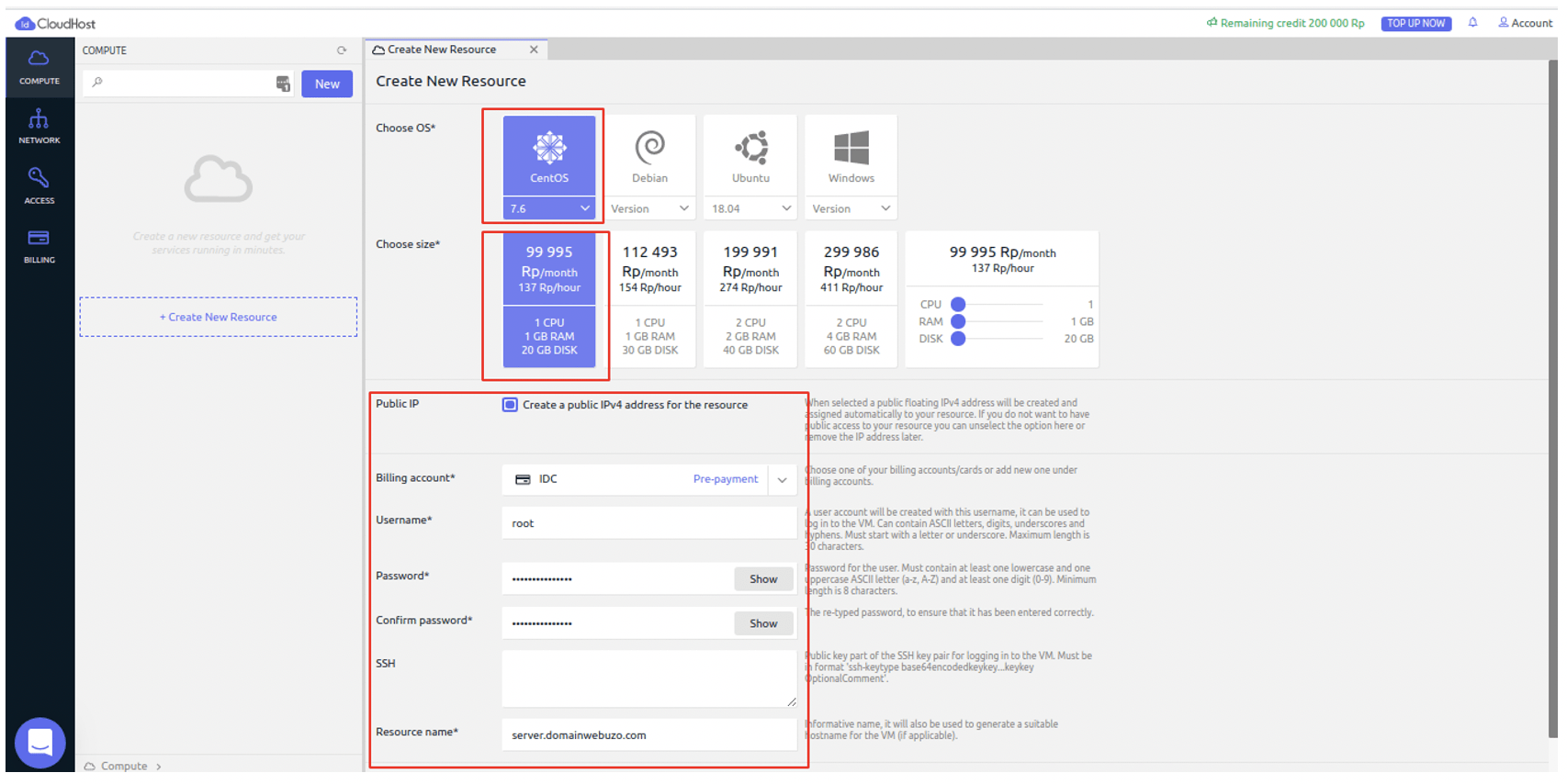This screenshot has height=784, width=1567.
Task: Click the billing card icon beside IDC
Action: tap(523, 479)
